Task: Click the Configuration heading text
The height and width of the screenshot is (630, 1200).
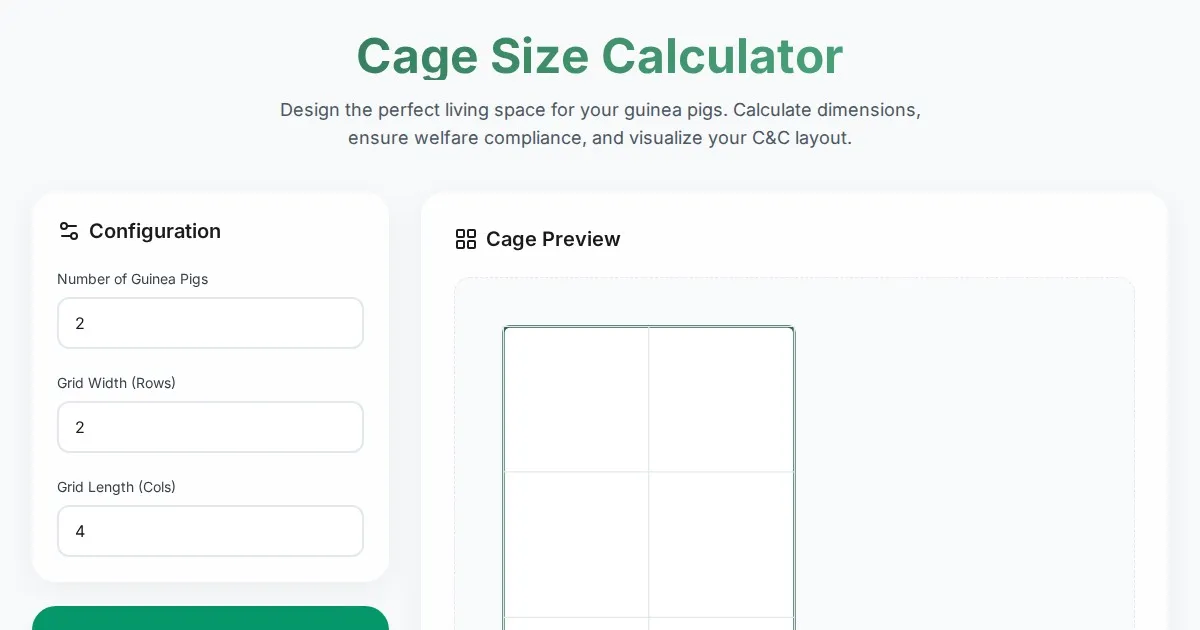Action: (x=155, y=231)
